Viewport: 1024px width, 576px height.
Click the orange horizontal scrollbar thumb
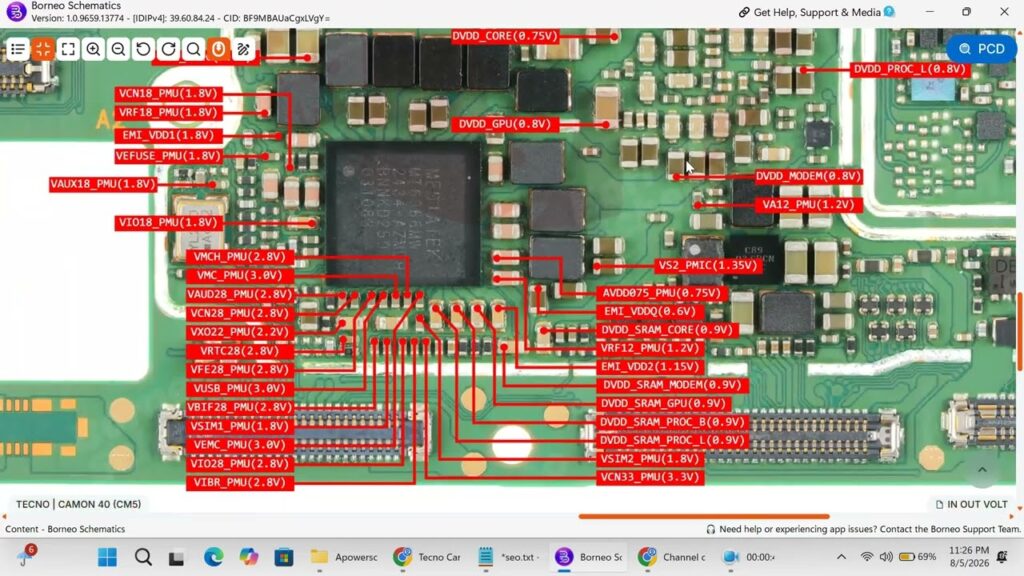point(703,516)
